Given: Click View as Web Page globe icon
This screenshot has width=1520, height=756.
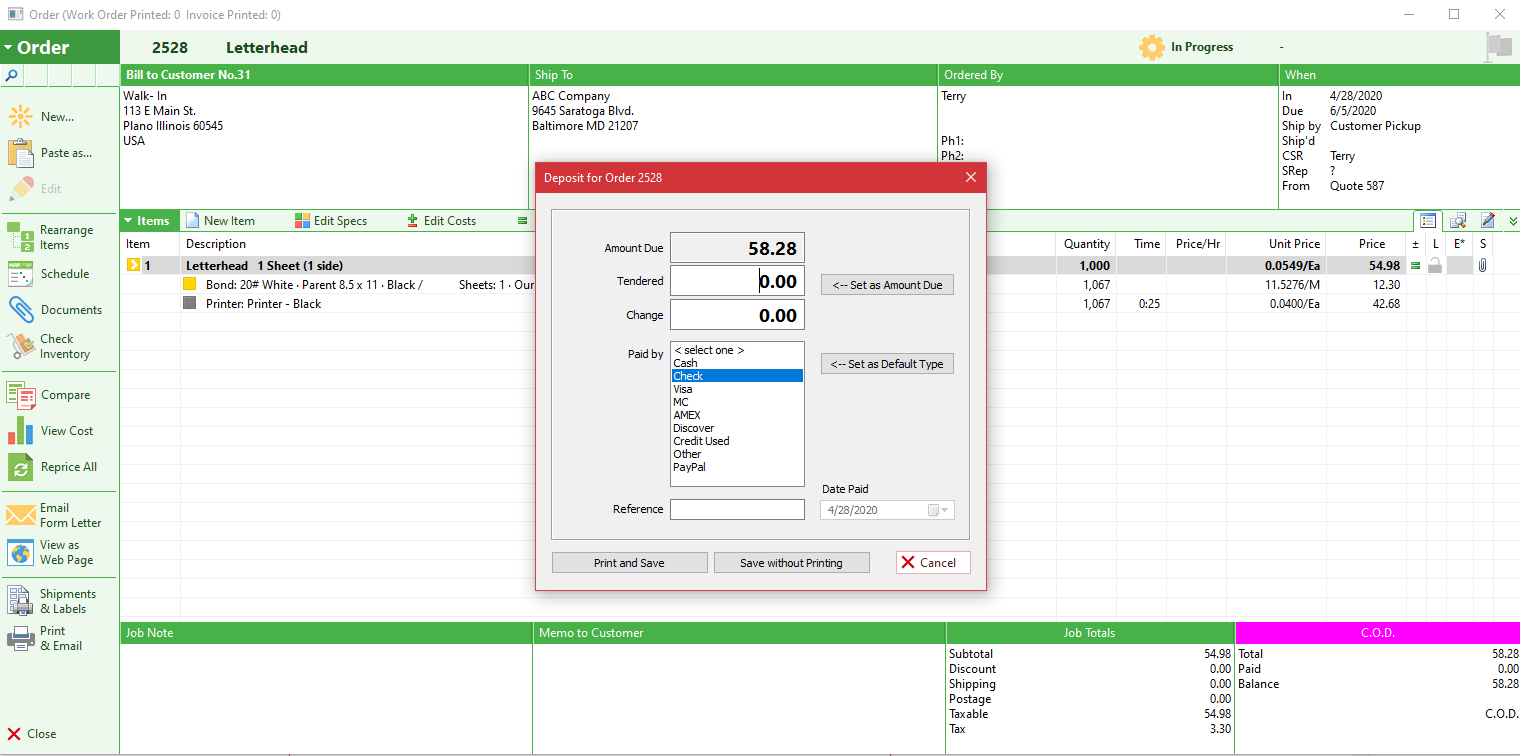Looking at the screenshot, I should point(20,552).
